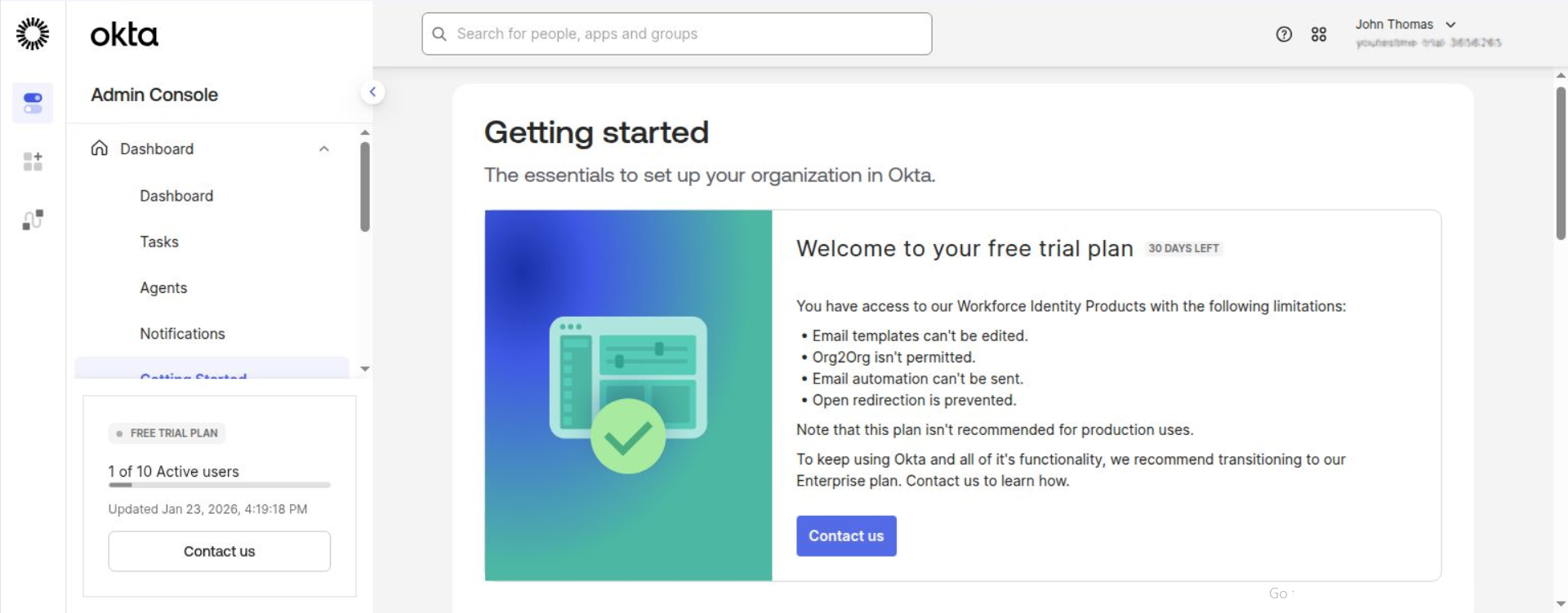Image resolution: width=1568 pixels, height=613 pixels.
Task: Click the sidebar Contact us button
Action: pyautogui.click(x=219, y=552)
